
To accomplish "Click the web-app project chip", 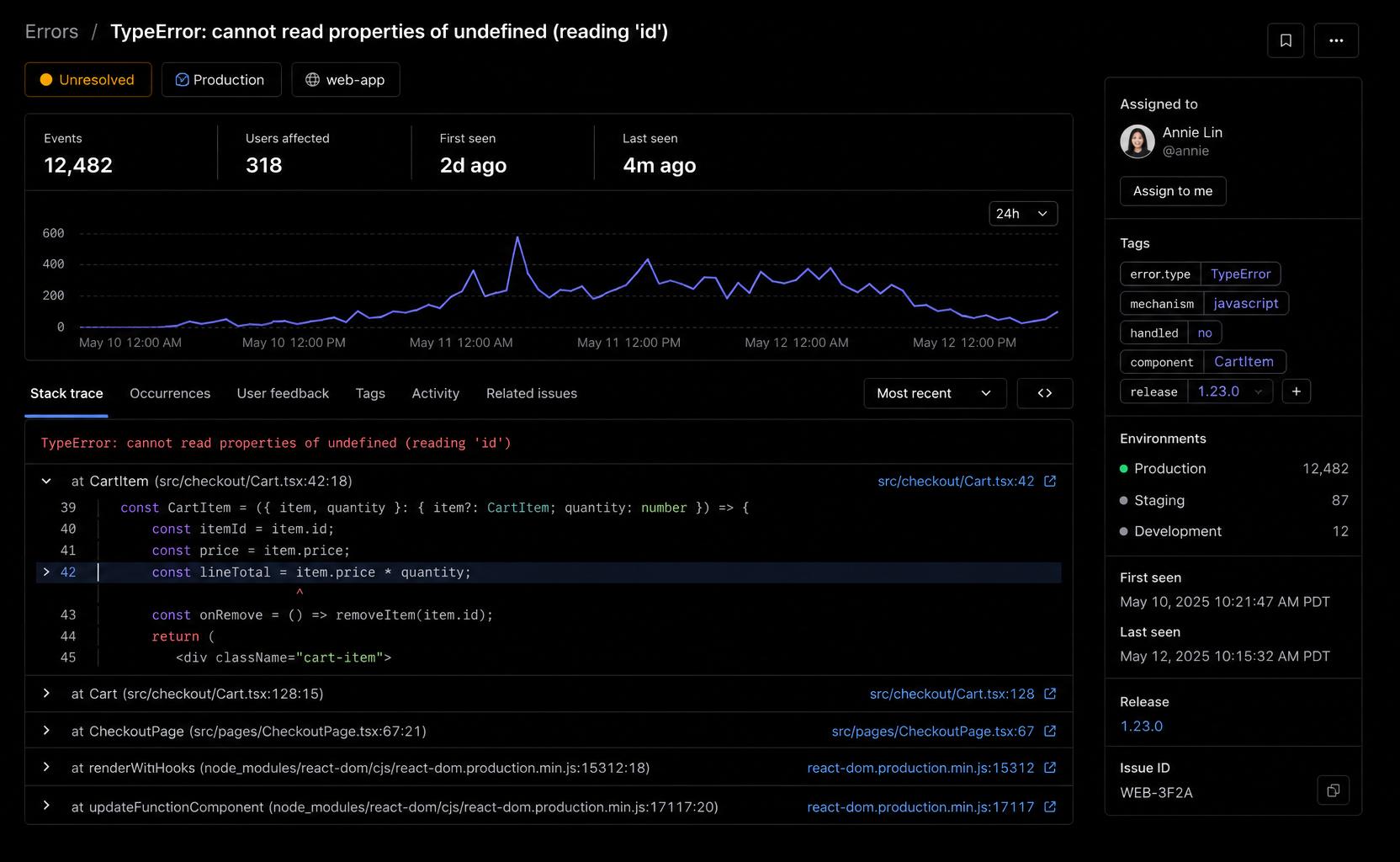I will 346,80.
